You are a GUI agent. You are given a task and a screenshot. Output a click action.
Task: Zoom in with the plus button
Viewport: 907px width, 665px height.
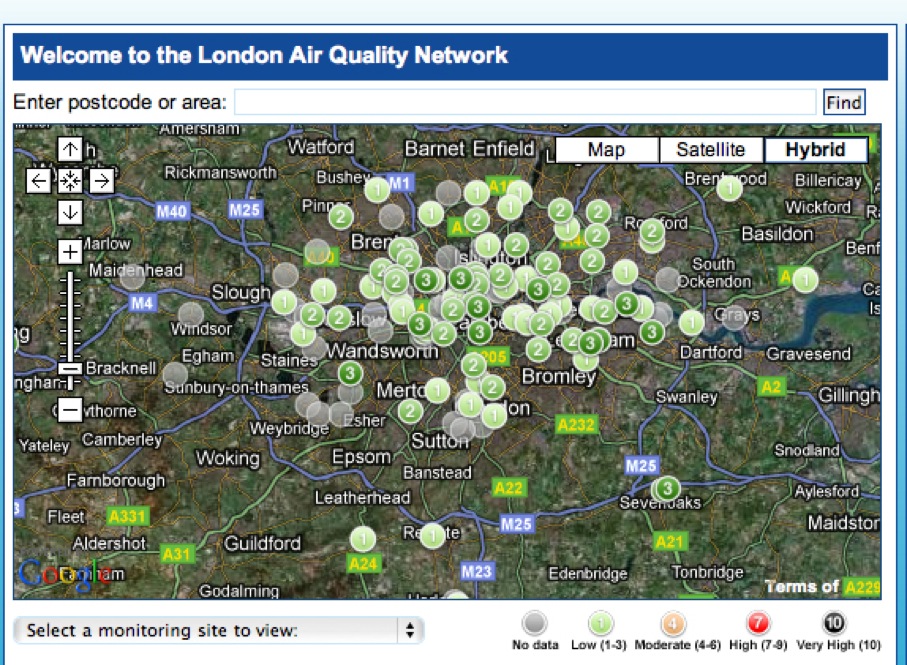tap(69, 250)
